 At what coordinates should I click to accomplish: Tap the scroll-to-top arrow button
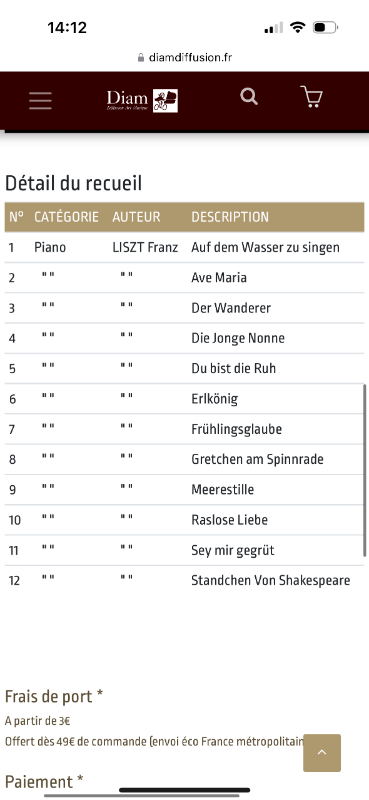tap(322, 753)
